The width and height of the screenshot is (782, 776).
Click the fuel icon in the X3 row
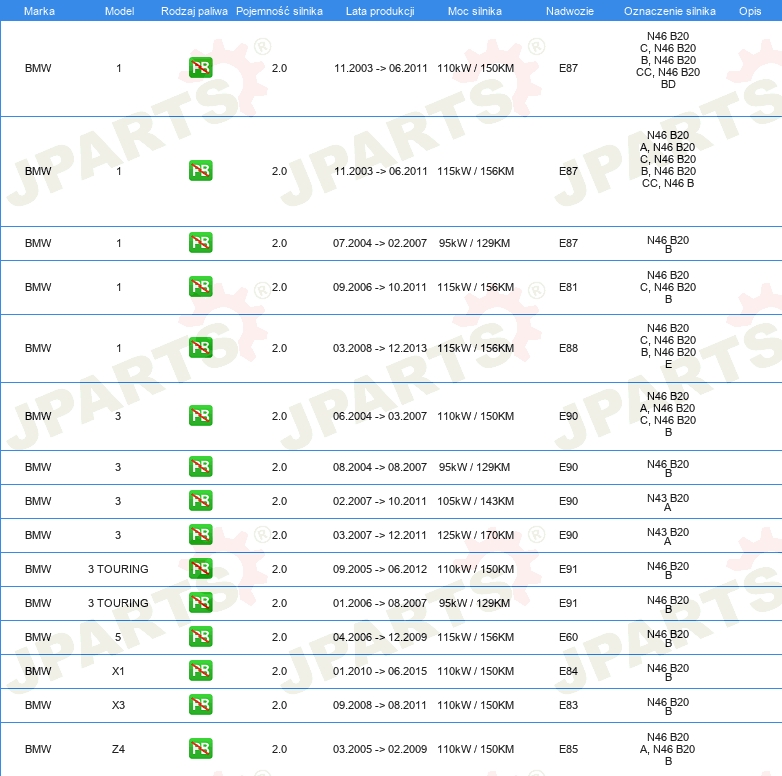click(200, 704)
